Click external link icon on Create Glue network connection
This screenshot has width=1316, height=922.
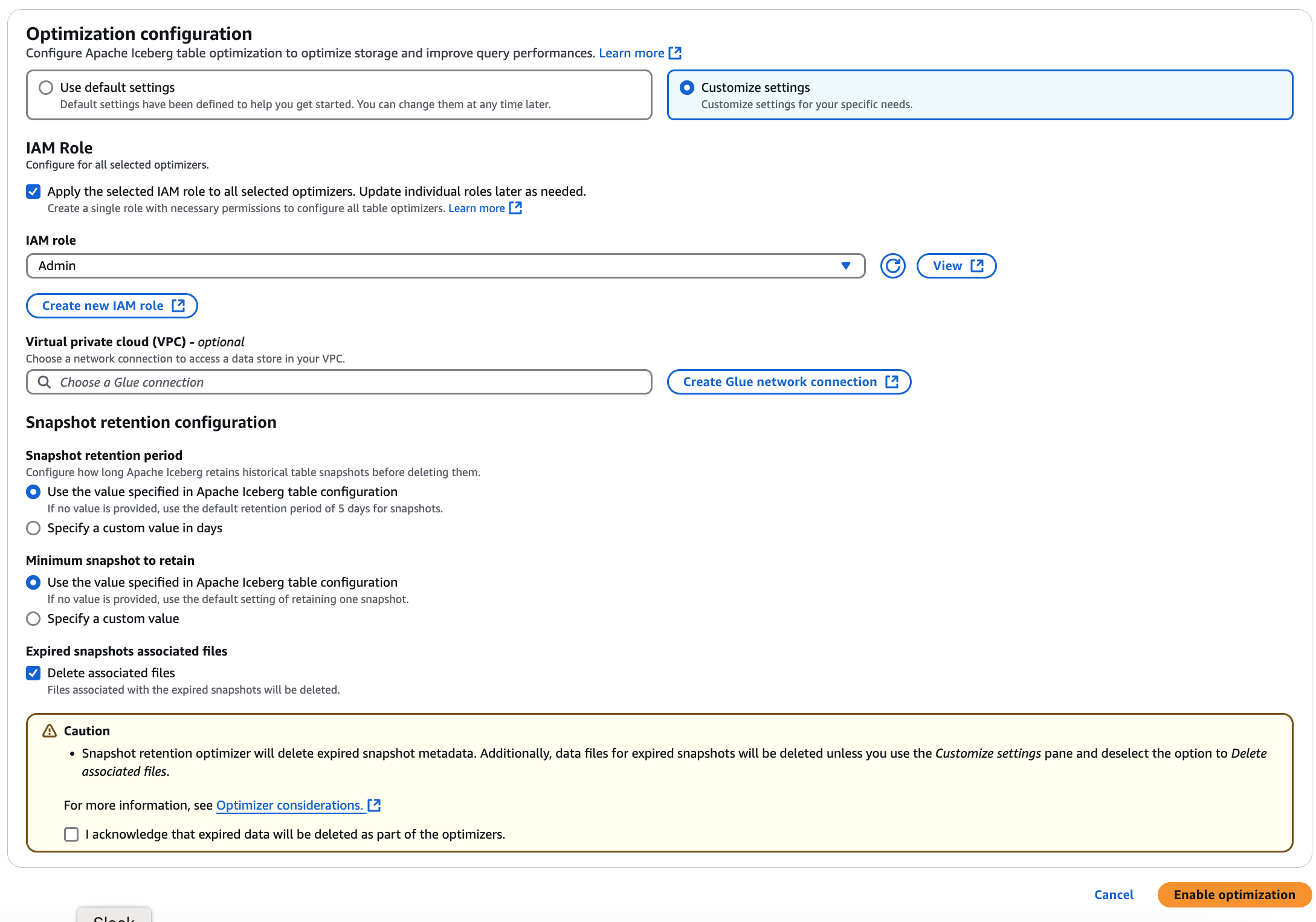[892, 382]
